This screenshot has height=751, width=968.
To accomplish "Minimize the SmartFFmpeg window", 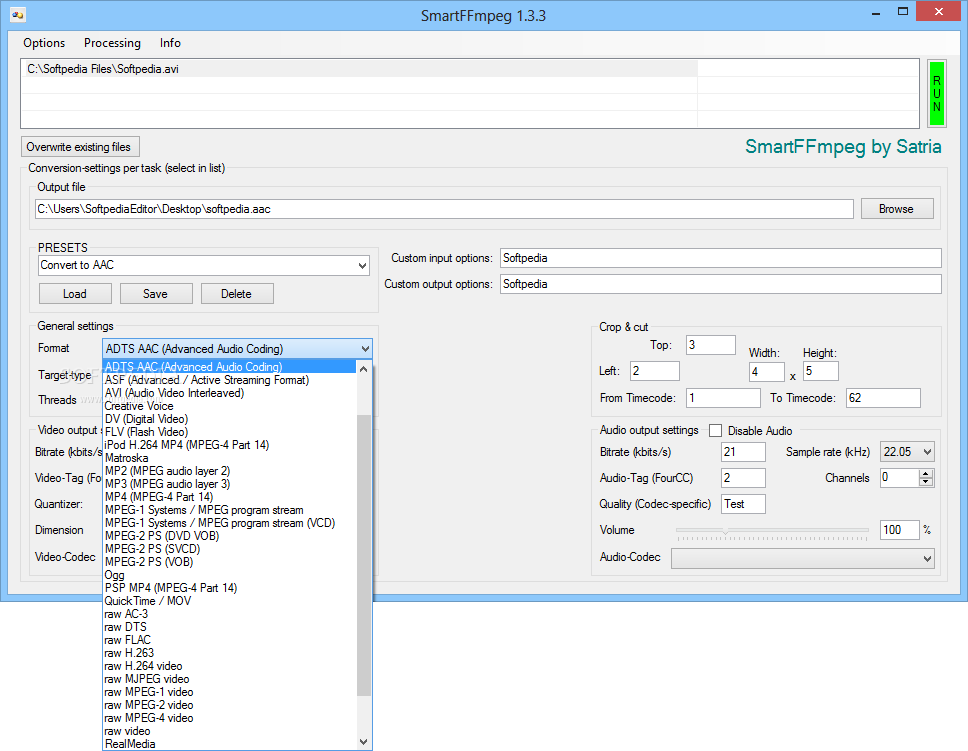I will click(875, 12).
